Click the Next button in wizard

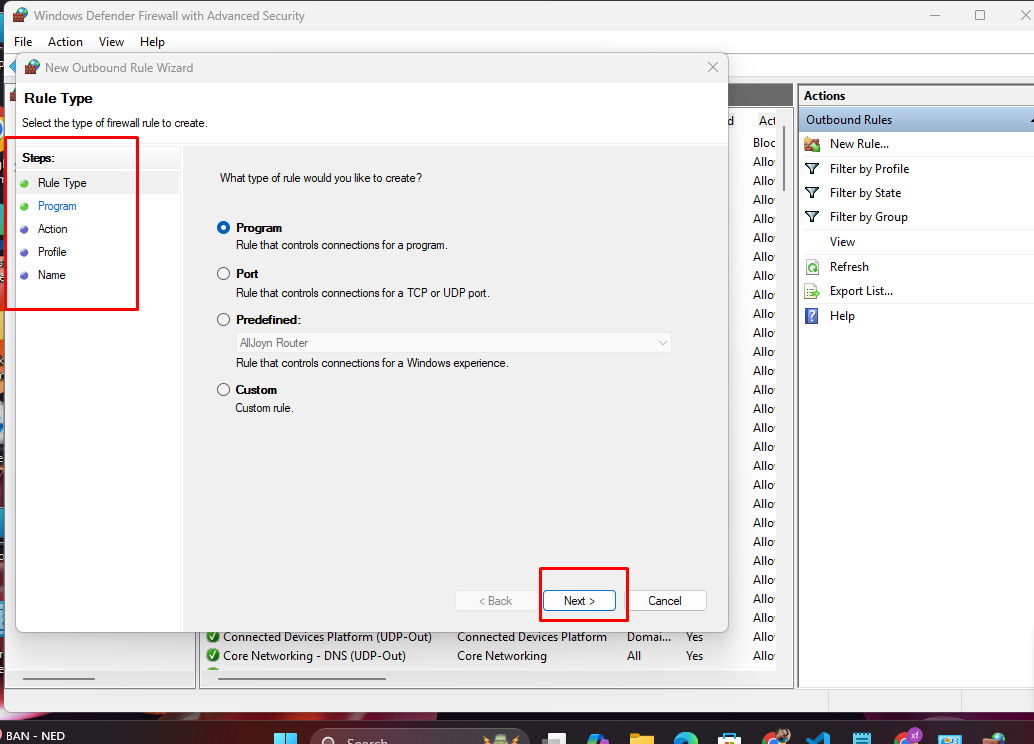coord(579,601)
